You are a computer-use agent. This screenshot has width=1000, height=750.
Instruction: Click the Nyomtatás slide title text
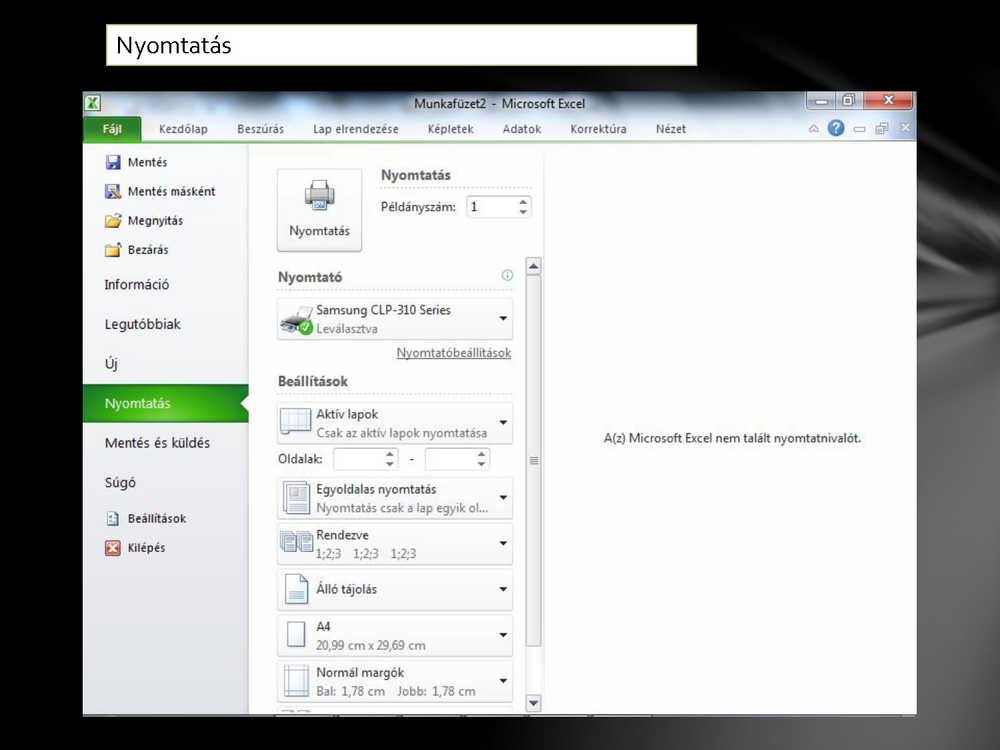tap(173, 45)
